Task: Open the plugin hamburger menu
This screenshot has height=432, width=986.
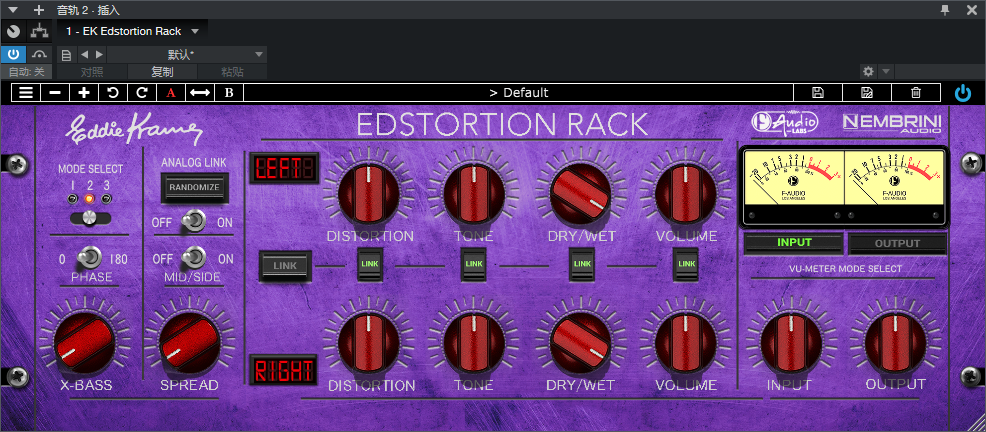Action: tap(26, 92)
